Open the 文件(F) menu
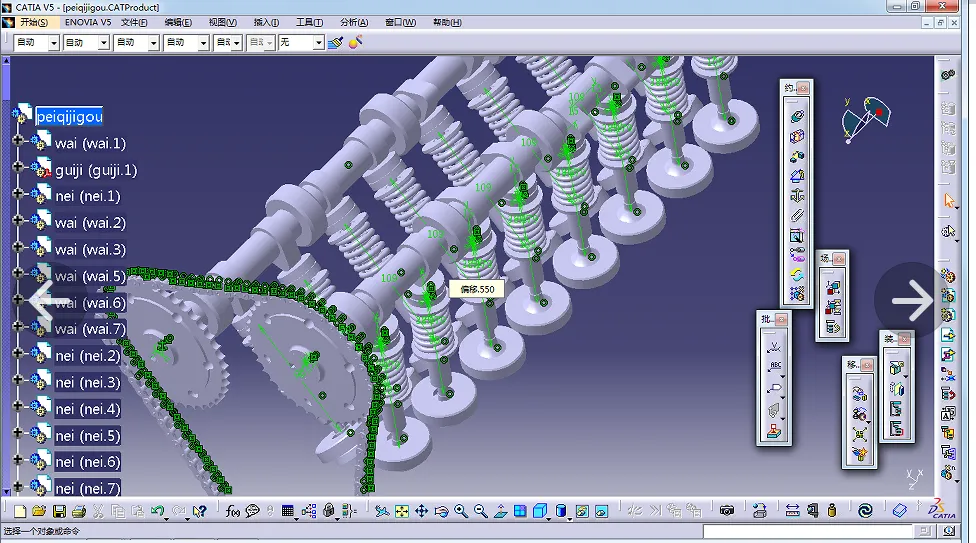This screenshot has width=976, height=543. [134, 22]
